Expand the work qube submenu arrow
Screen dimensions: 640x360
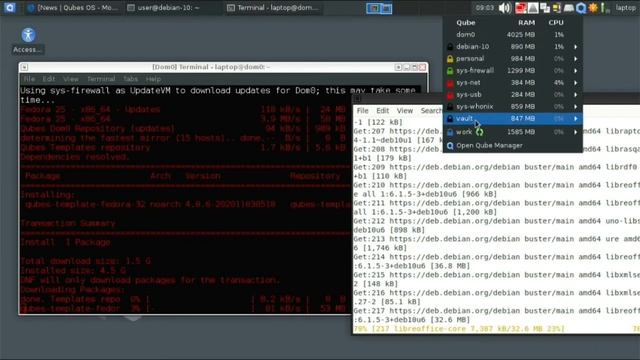[x=576, y=132]
